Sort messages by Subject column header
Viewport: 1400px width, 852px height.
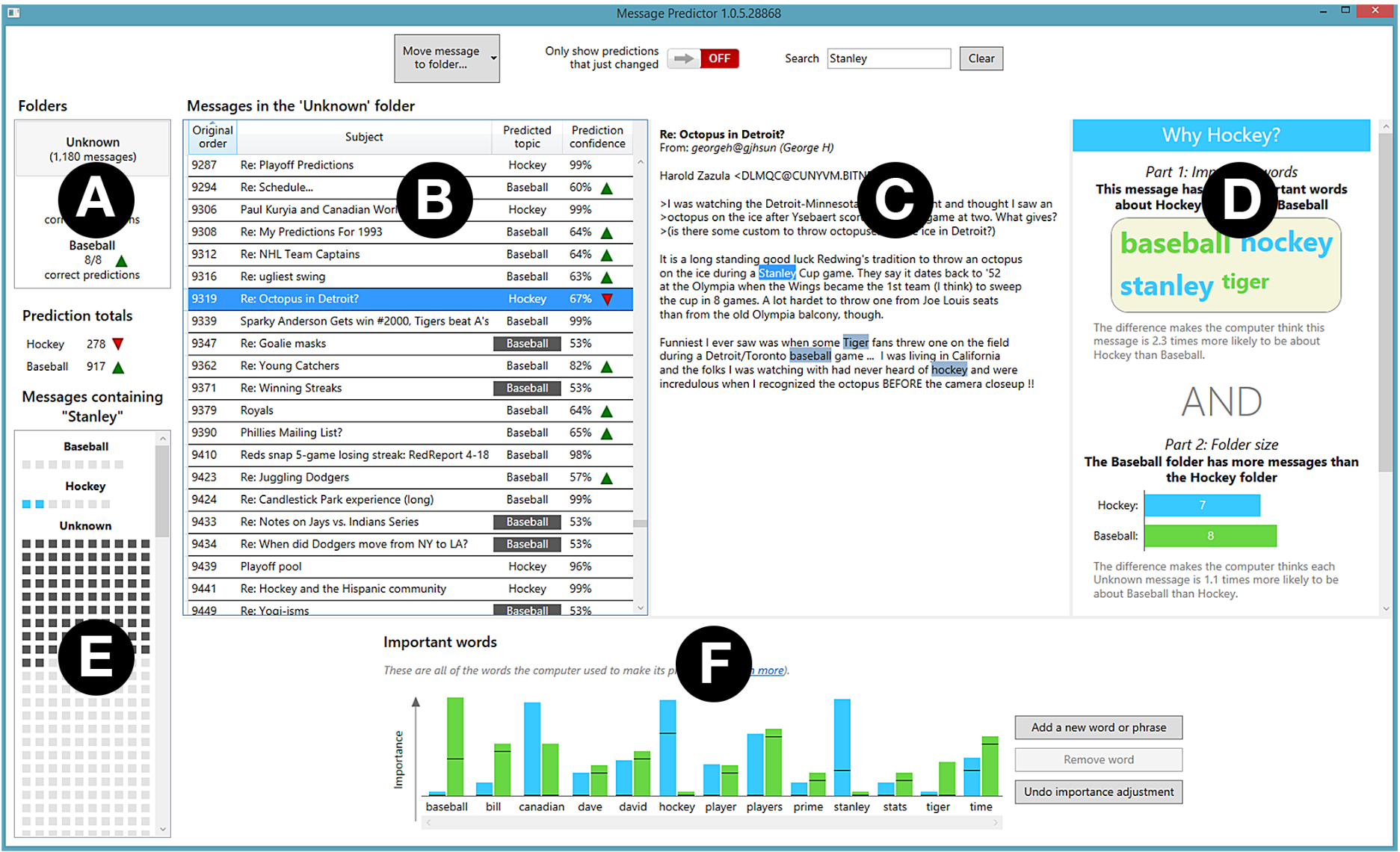[x=364, y=137]
